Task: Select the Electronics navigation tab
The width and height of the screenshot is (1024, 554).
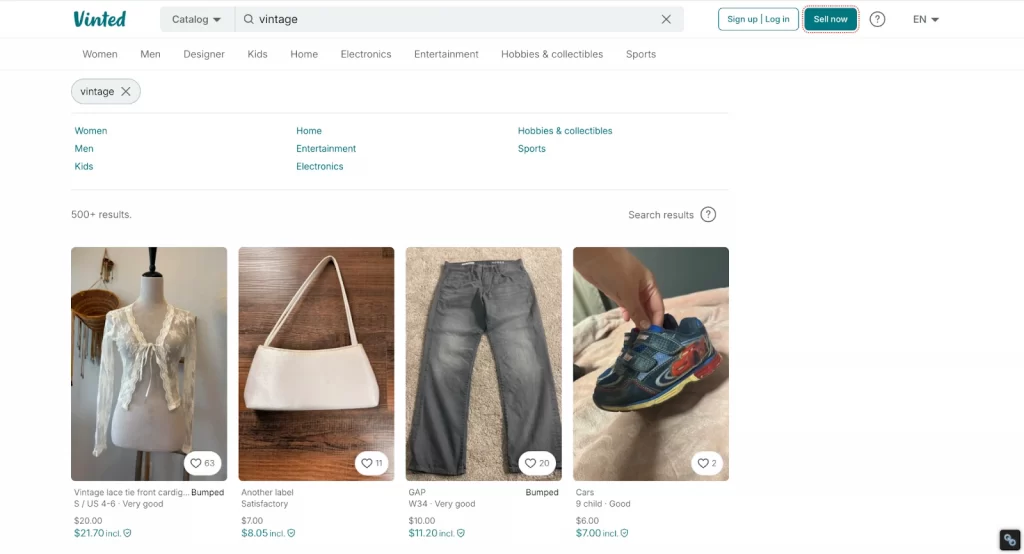Action: pos(366,54)
